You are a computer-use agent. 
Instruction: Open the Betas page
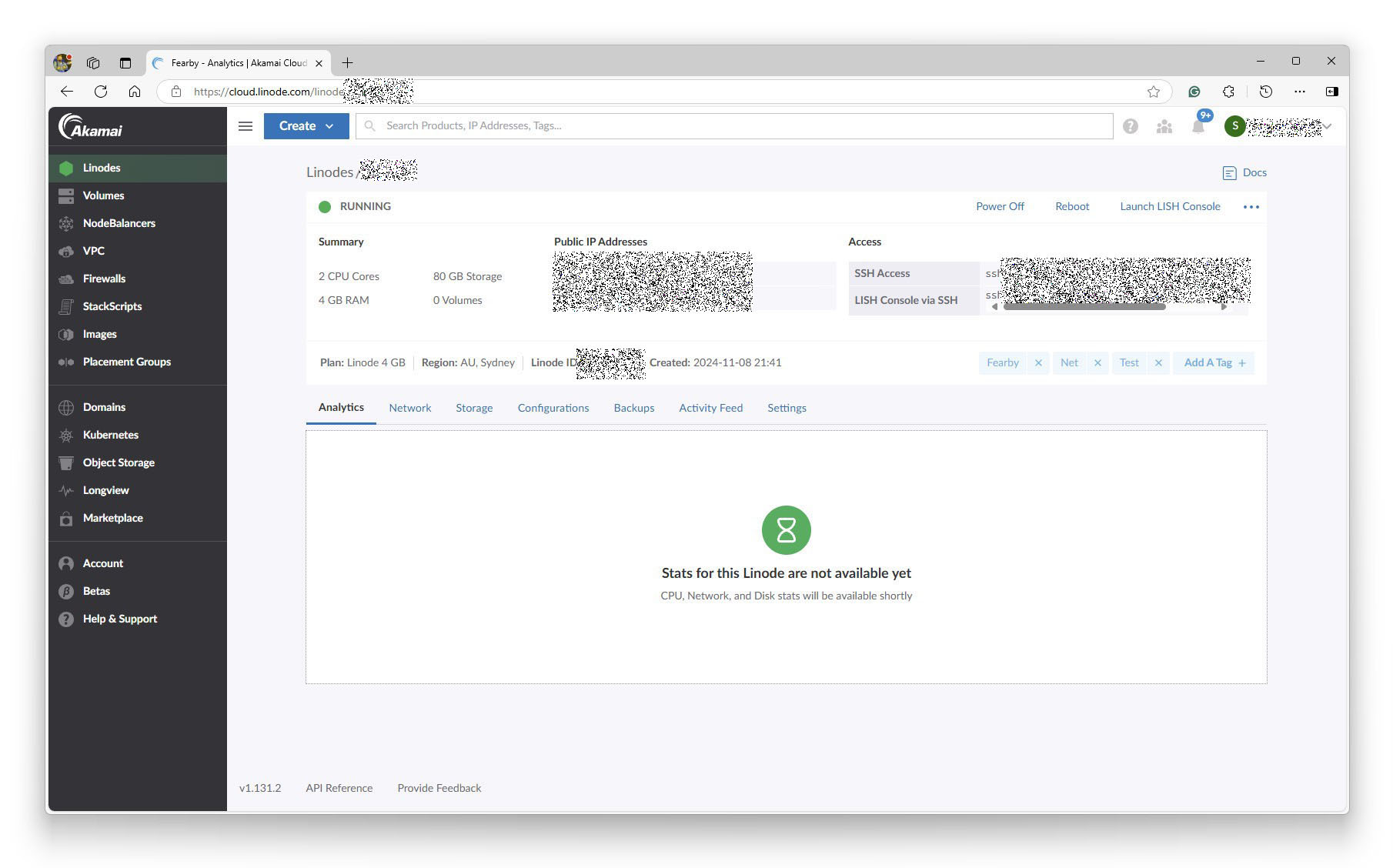(x=137, y=591)
